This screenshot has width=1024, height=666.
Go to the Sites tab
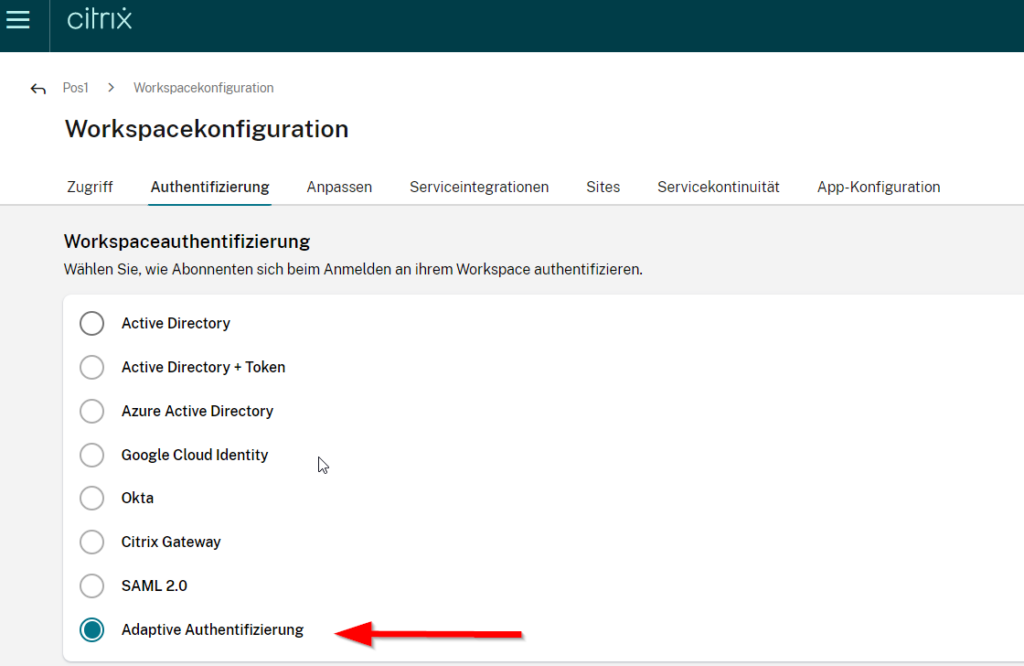[x=603, y=187]
